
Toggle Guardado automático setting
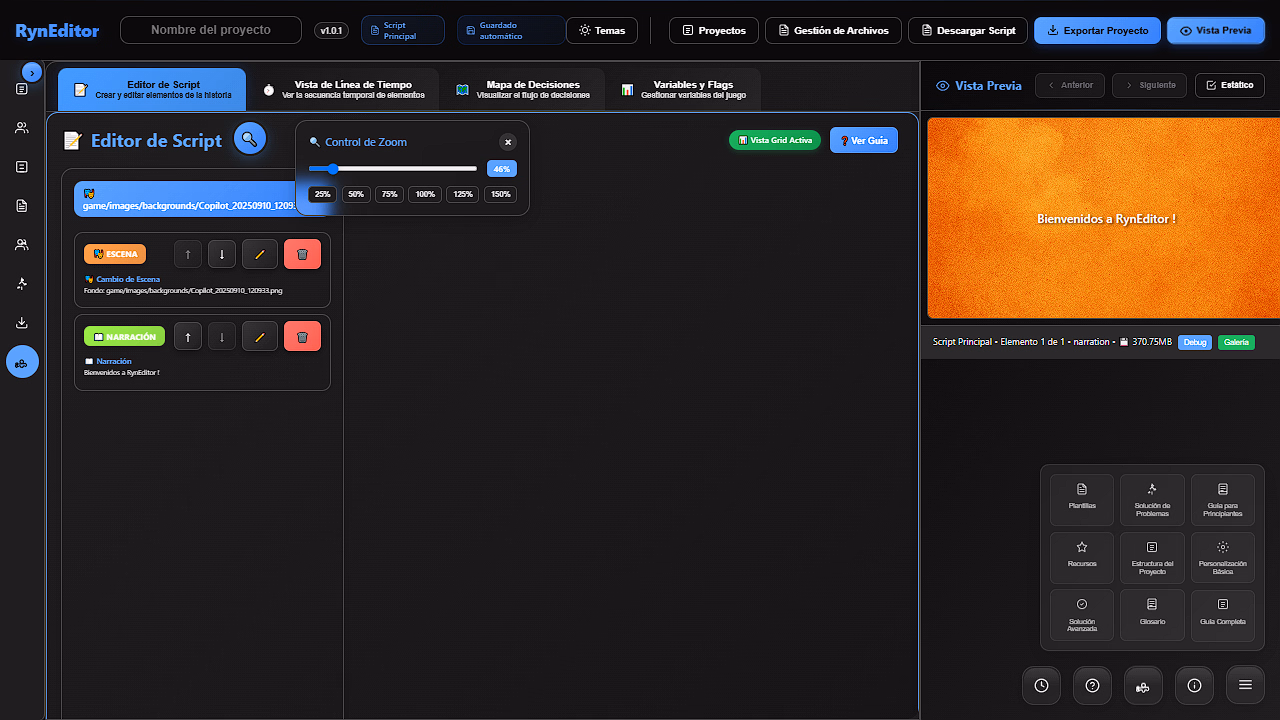click(x=509, y=31)
